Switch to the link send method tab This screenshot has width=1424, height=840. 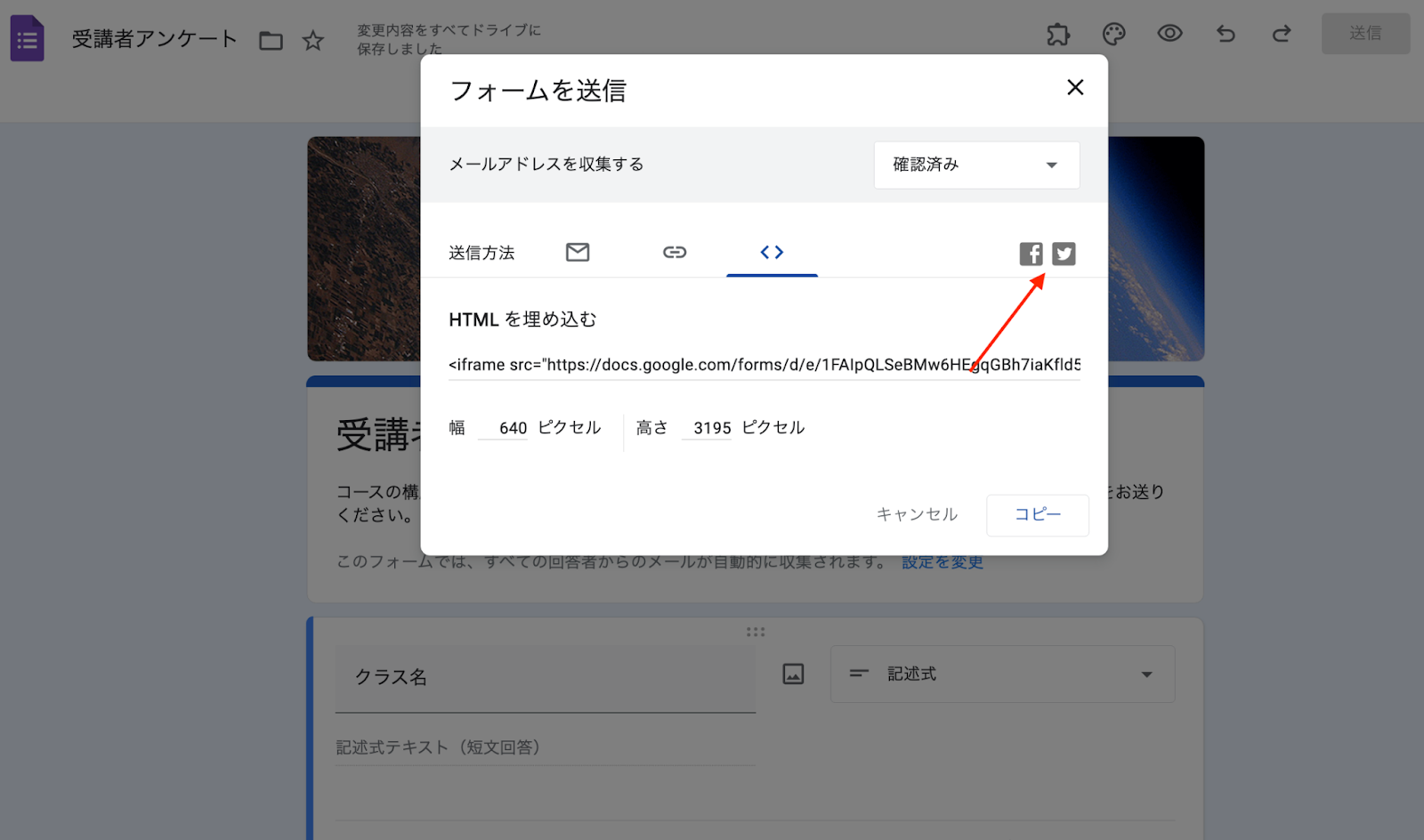tap(675, 252)
